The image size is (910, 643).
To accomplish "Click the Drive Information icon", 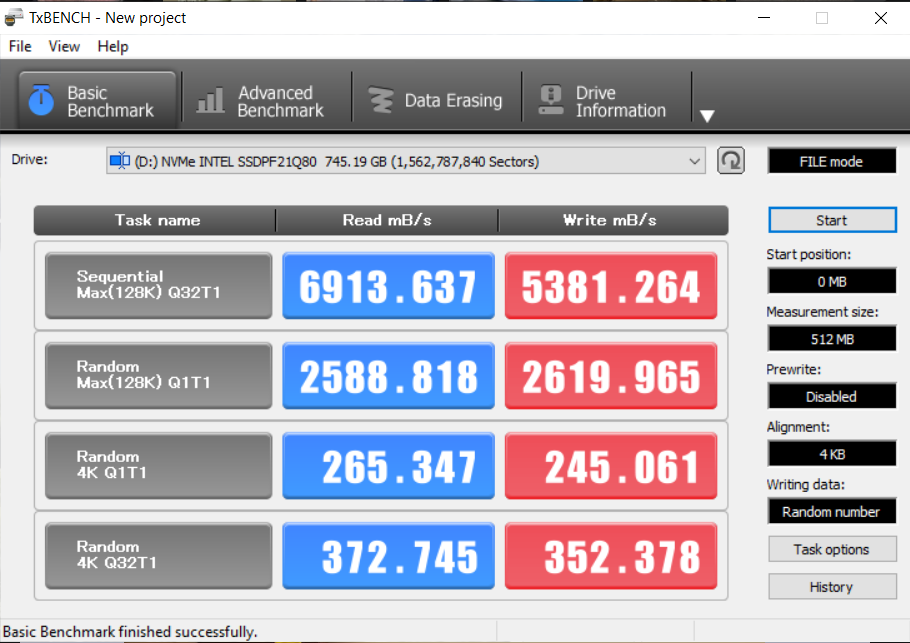I will (551, 101).
